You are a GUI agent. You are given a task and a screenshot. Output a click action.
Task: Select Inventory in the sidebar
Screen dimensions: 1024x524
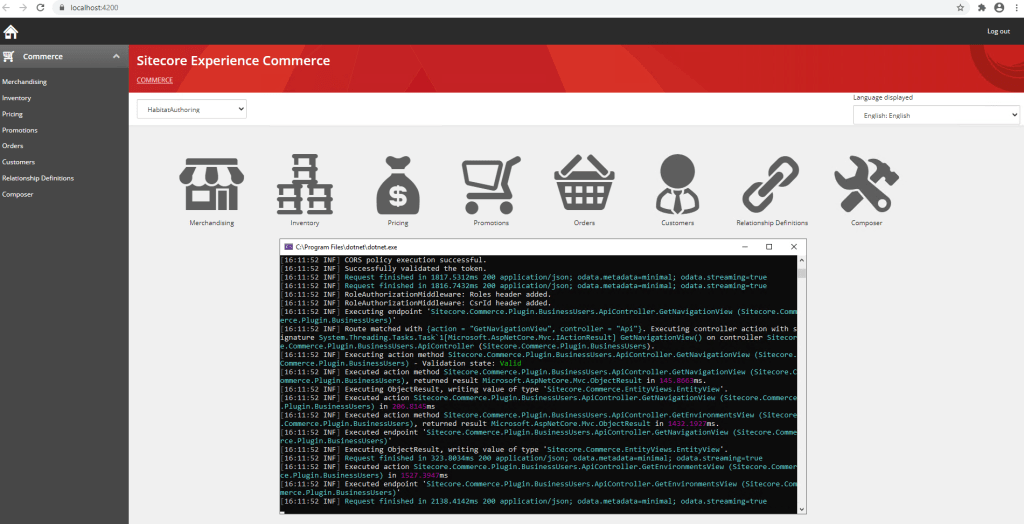point(16,98)
